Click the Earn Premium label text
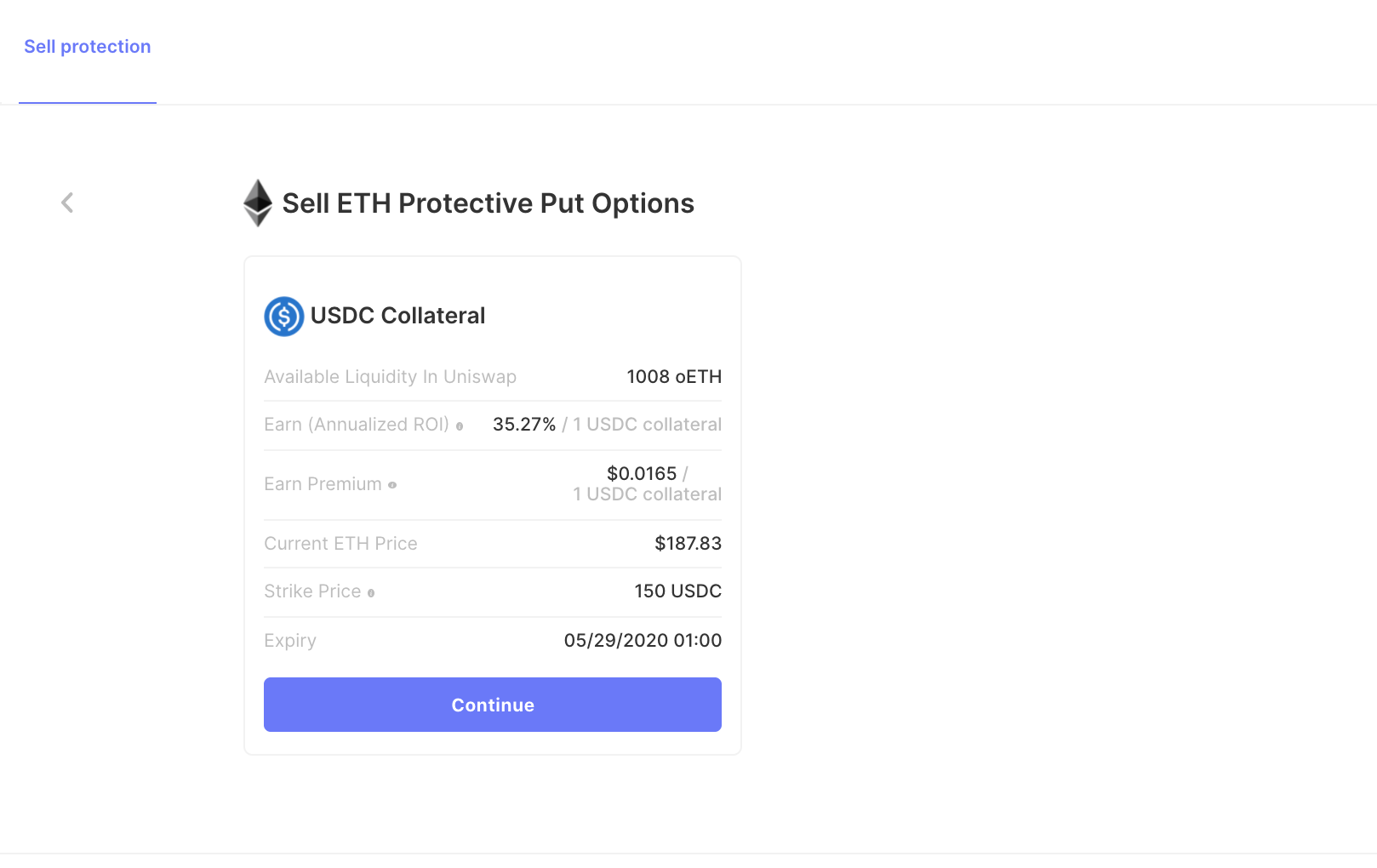The height and width of the screenshot is (868, 1377). tap(323, 484)
